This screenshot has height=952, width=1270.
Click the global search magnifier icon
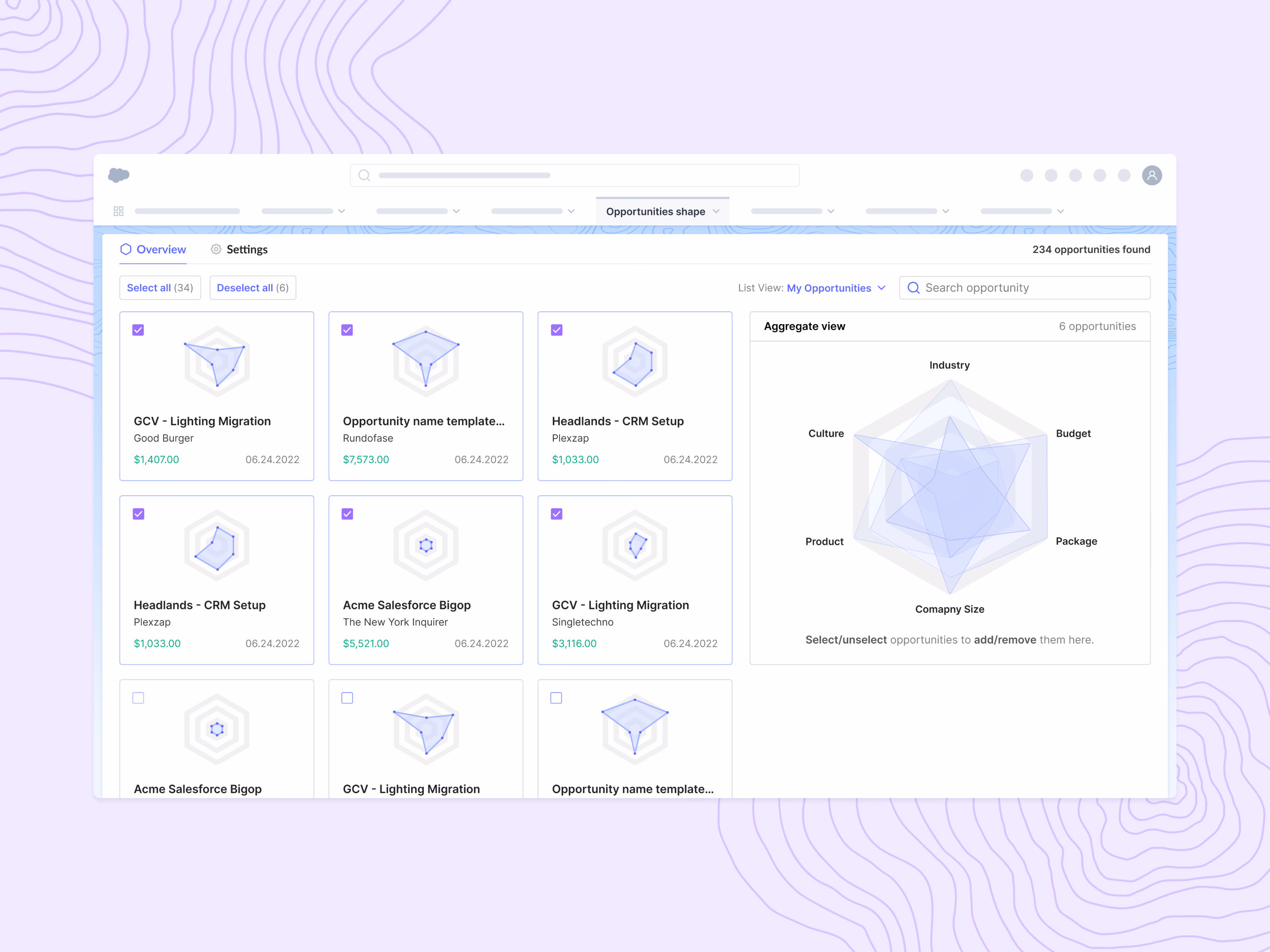[364, 175]
